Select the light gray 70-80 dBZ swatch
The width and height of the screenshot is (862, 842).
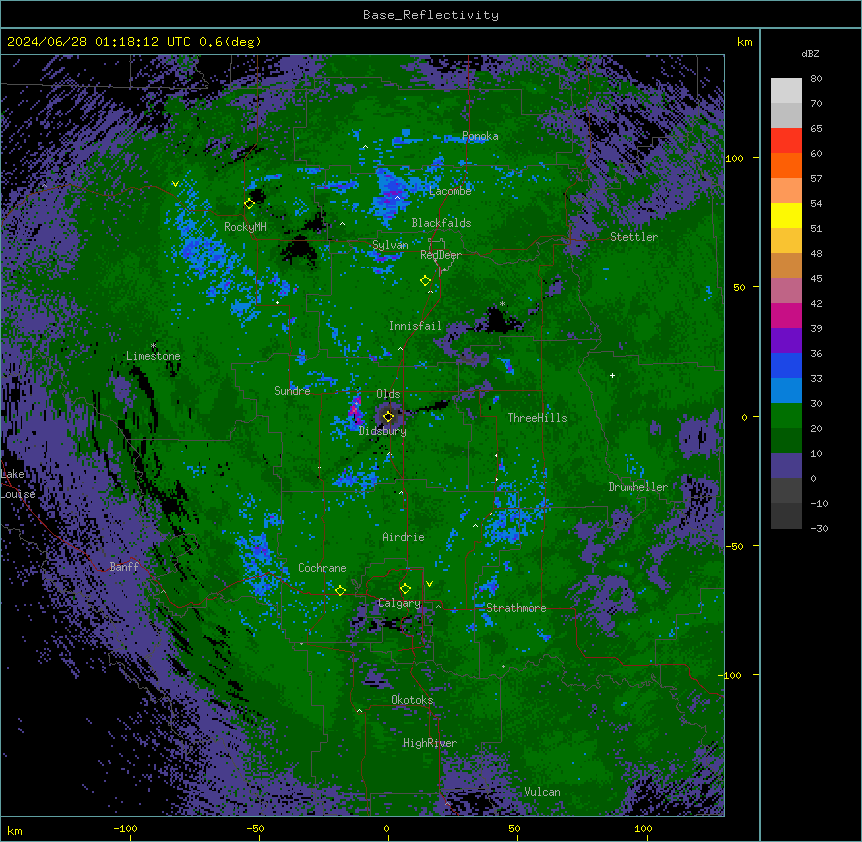pos(786,90)
